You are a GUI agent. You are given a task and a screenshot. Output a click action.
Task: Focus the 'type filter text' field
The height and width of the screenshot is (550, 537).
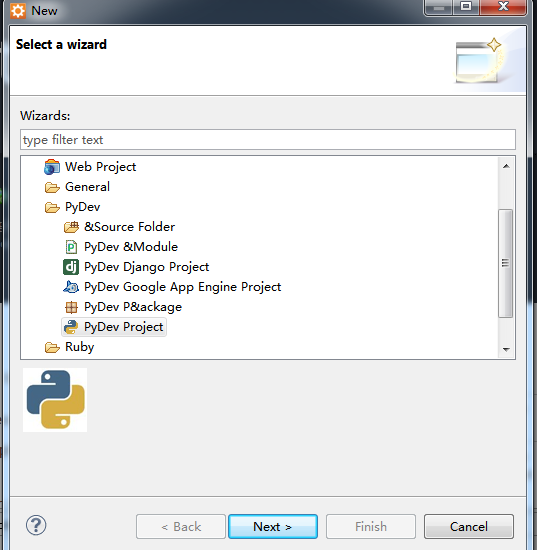tap(268, 140)
